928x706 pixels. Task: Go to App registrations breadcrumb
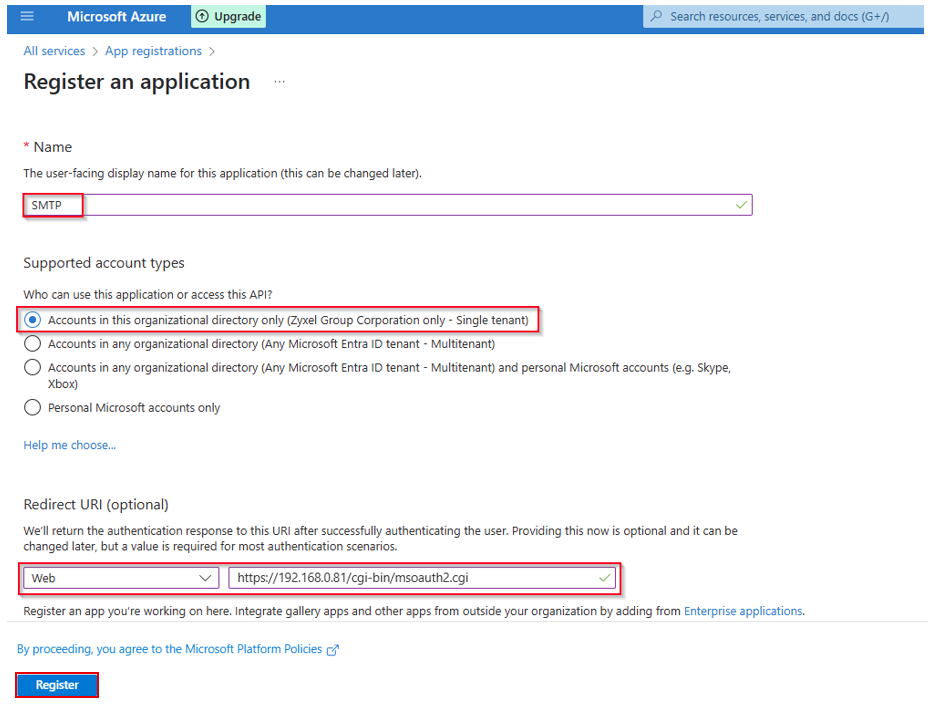[x=153, y=51]
